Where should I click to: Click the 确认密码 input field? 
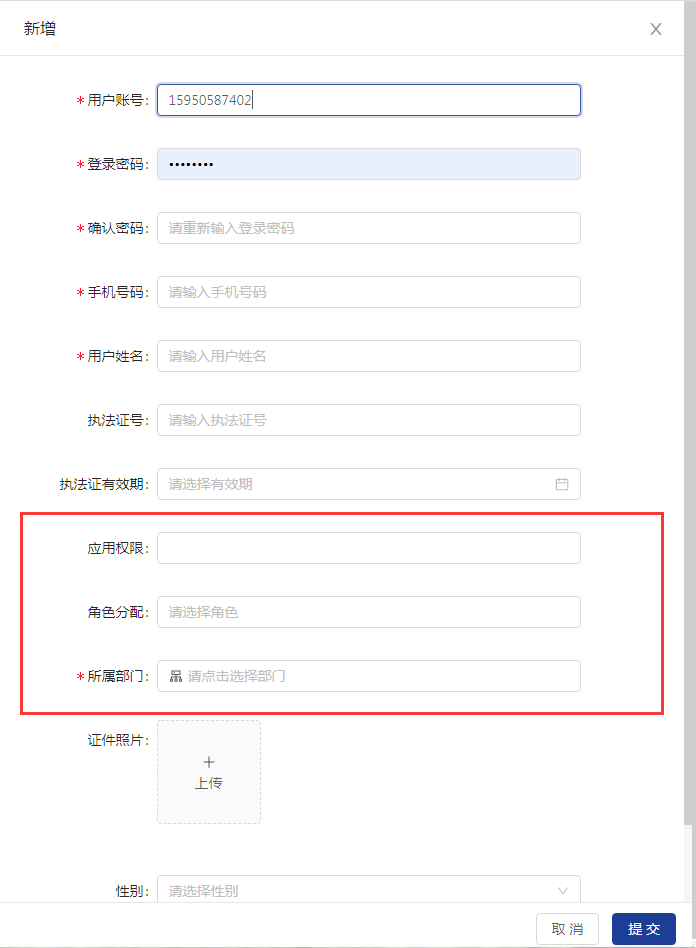[368, 228]
